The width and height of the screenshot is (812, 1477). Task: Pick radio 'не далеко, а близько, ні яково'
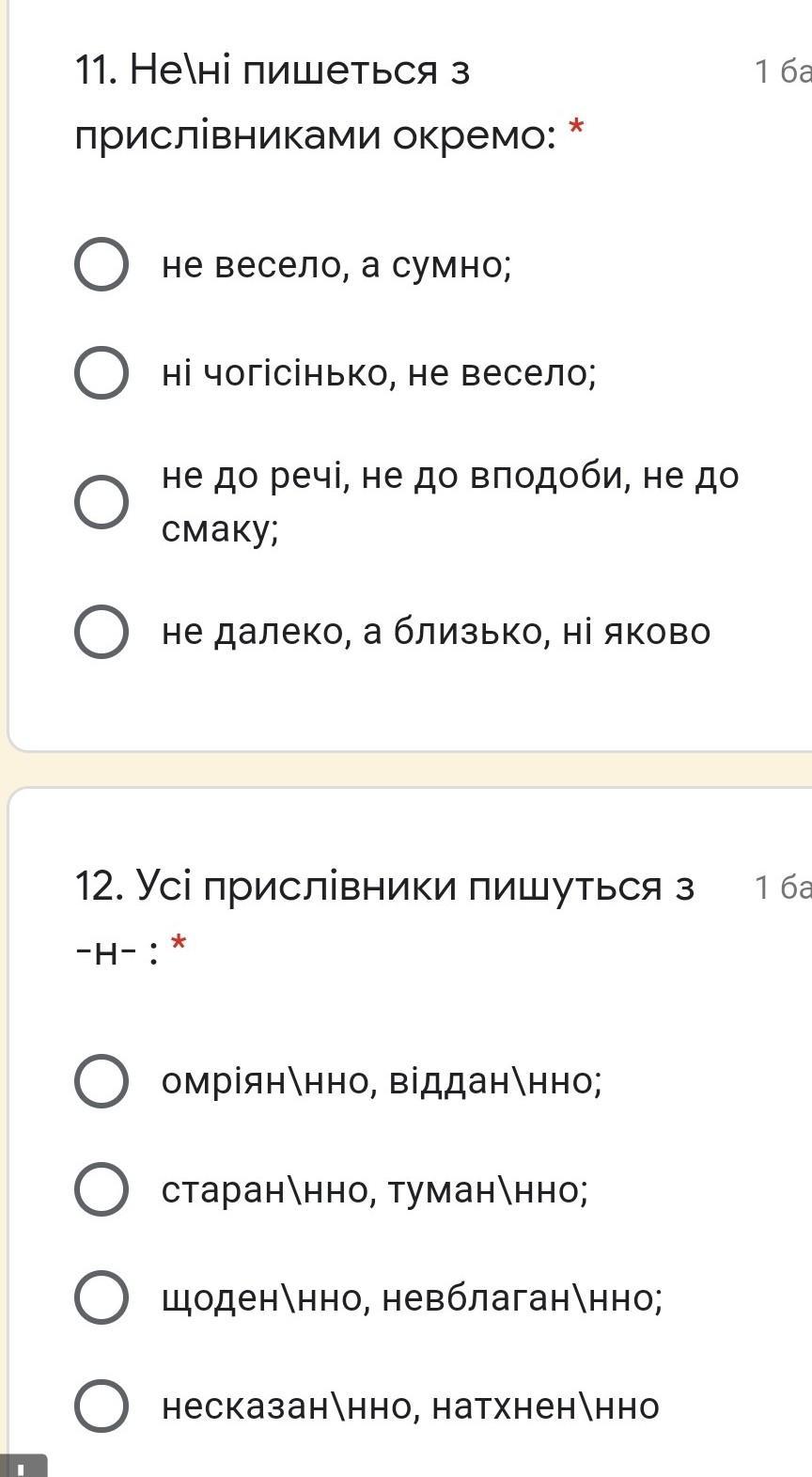pyautogui.click(x=101, y=632)
